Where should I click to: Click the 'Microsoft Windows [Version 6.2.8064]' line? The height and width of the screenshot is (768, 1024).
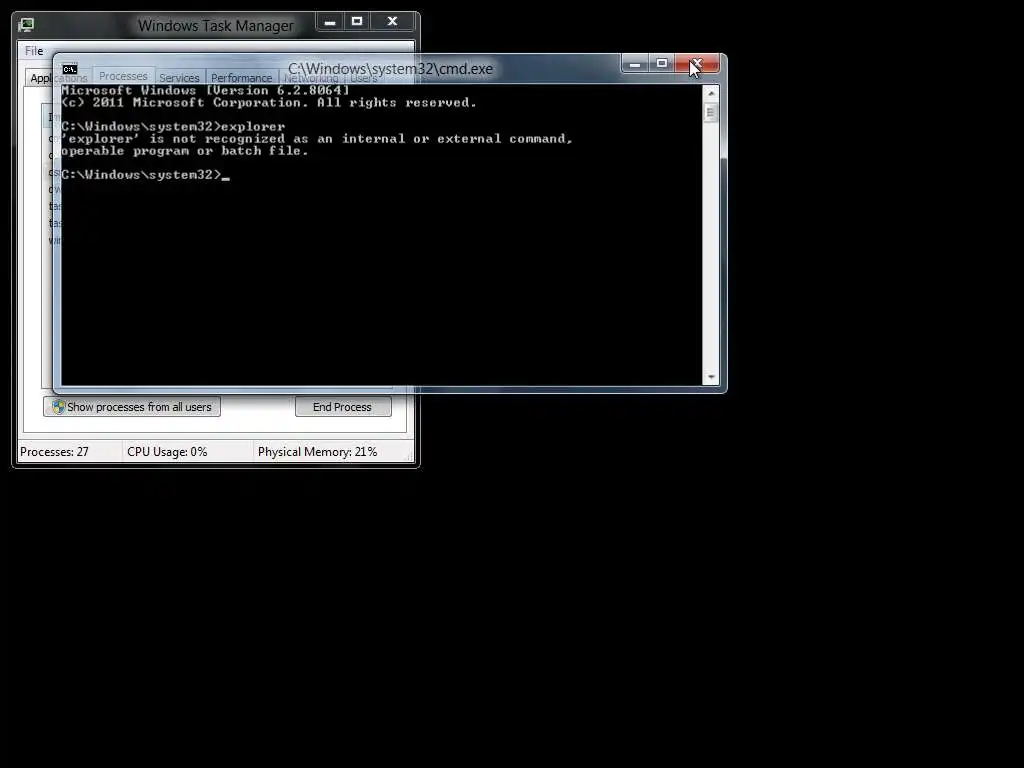point(205,91)
